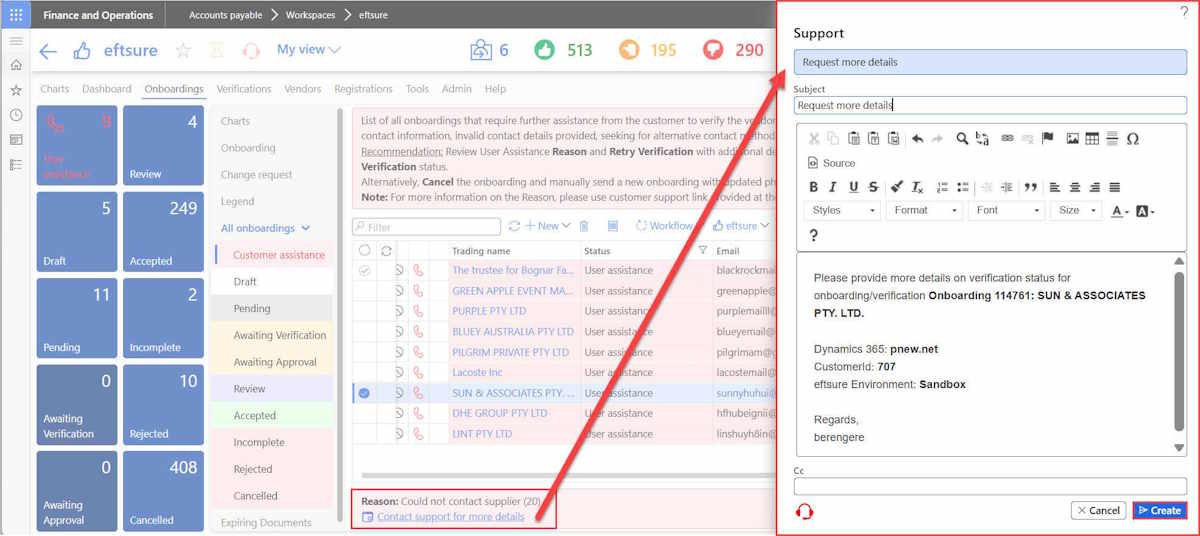Screen dimensions: 1200x536
Task: Insert block quote in editor
Action: [1030, 187]
